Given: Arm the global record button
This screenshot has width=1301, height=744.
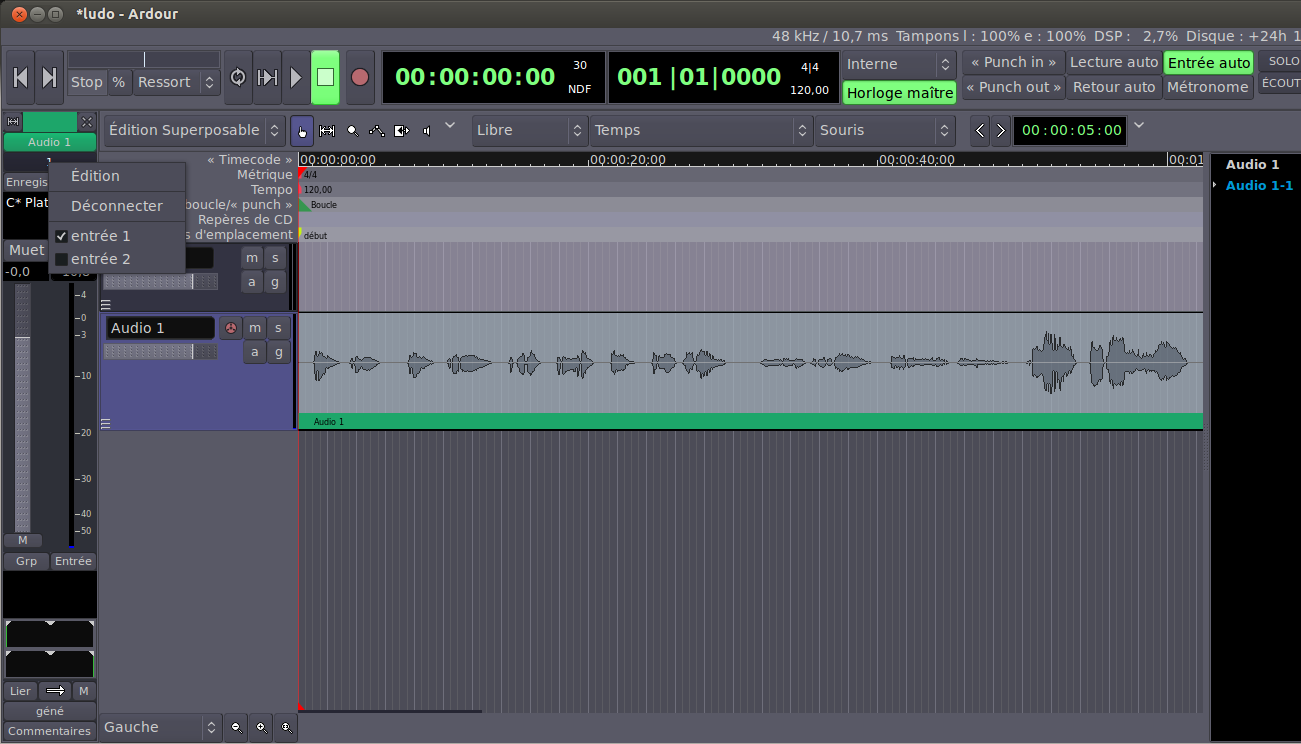Looking at the screenshot, I should 360,77.
